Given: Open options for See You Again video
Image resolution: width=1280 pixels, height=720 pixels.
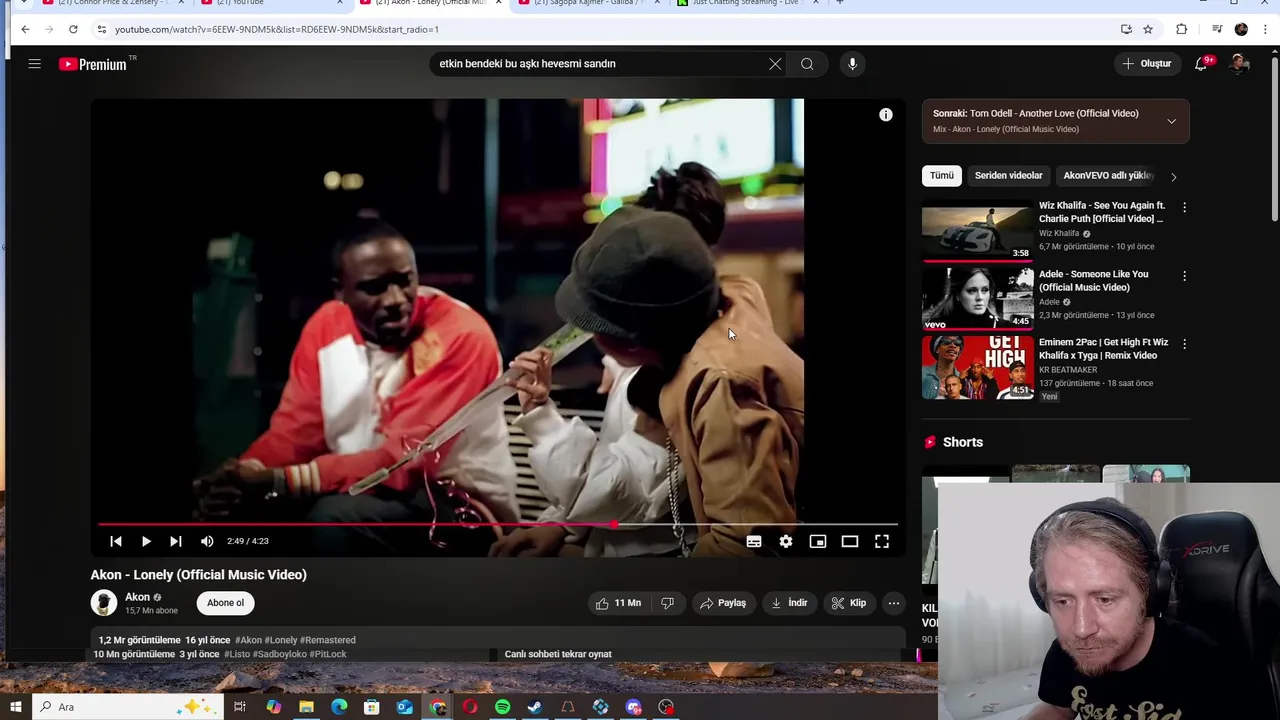Looking at the screenshot, I should pyautogui.click(x=1184, y=208).
